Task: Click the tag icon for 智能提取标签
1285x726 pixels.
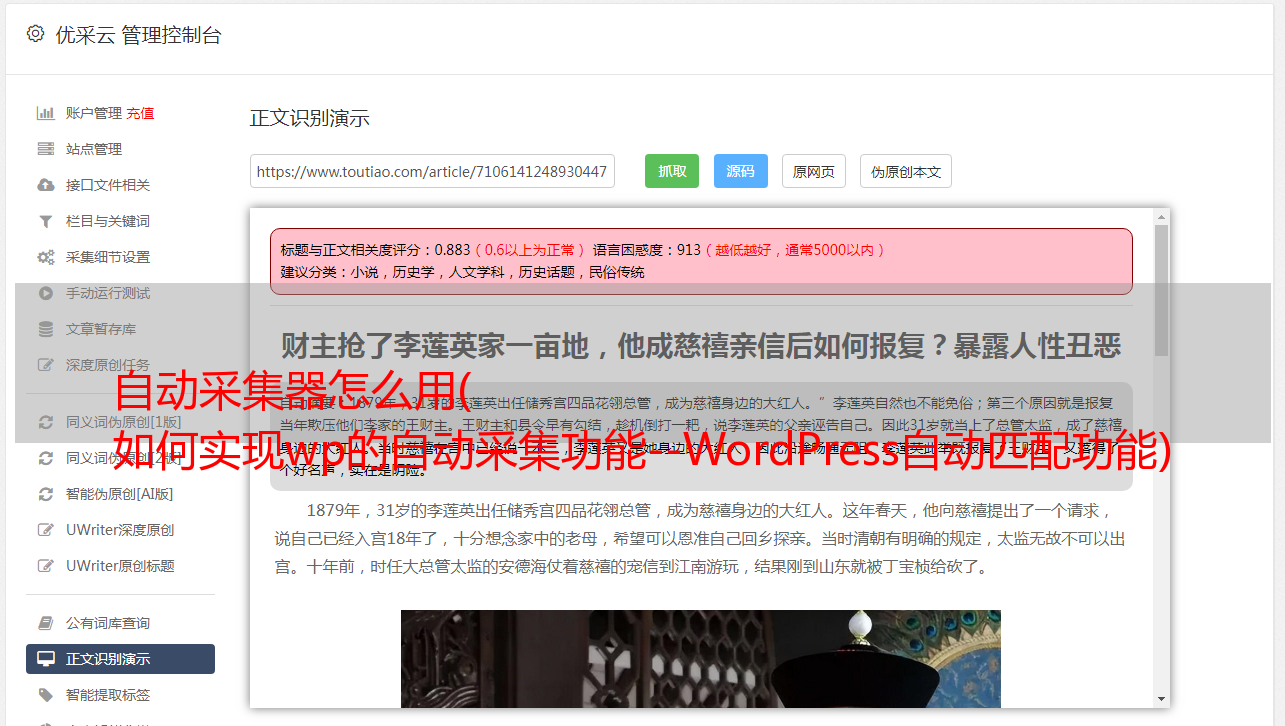Action: [x=46, y=695]
